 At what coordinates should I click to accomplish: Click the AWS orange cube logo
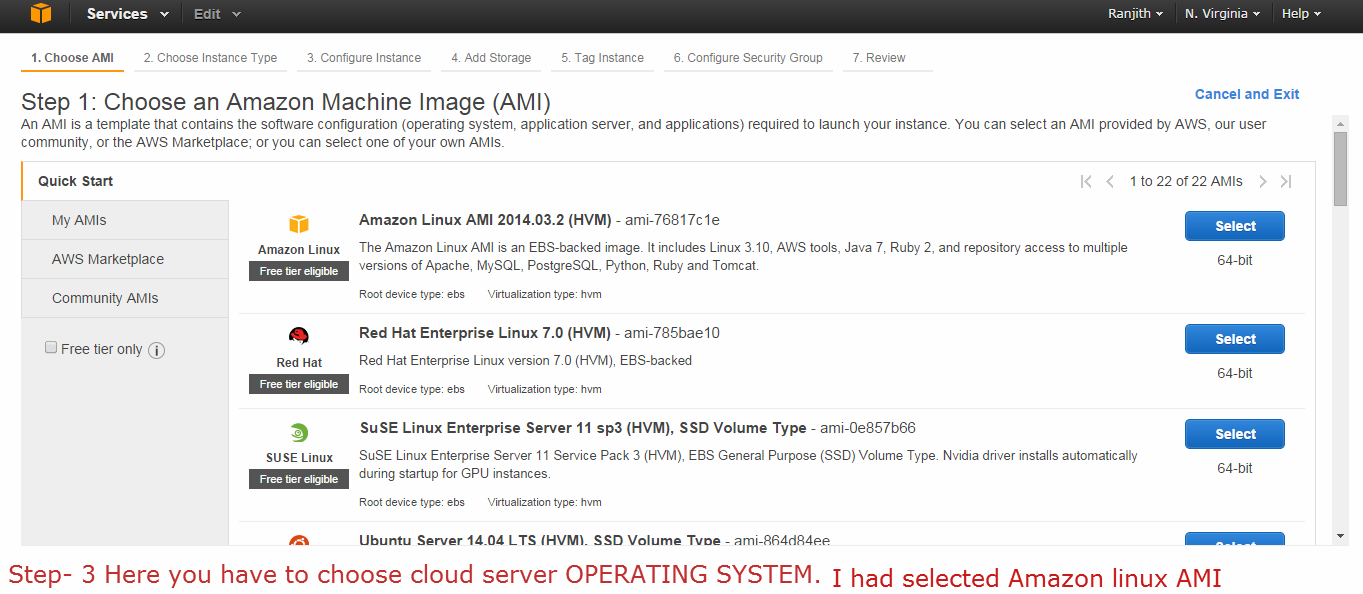pos(40,14)
